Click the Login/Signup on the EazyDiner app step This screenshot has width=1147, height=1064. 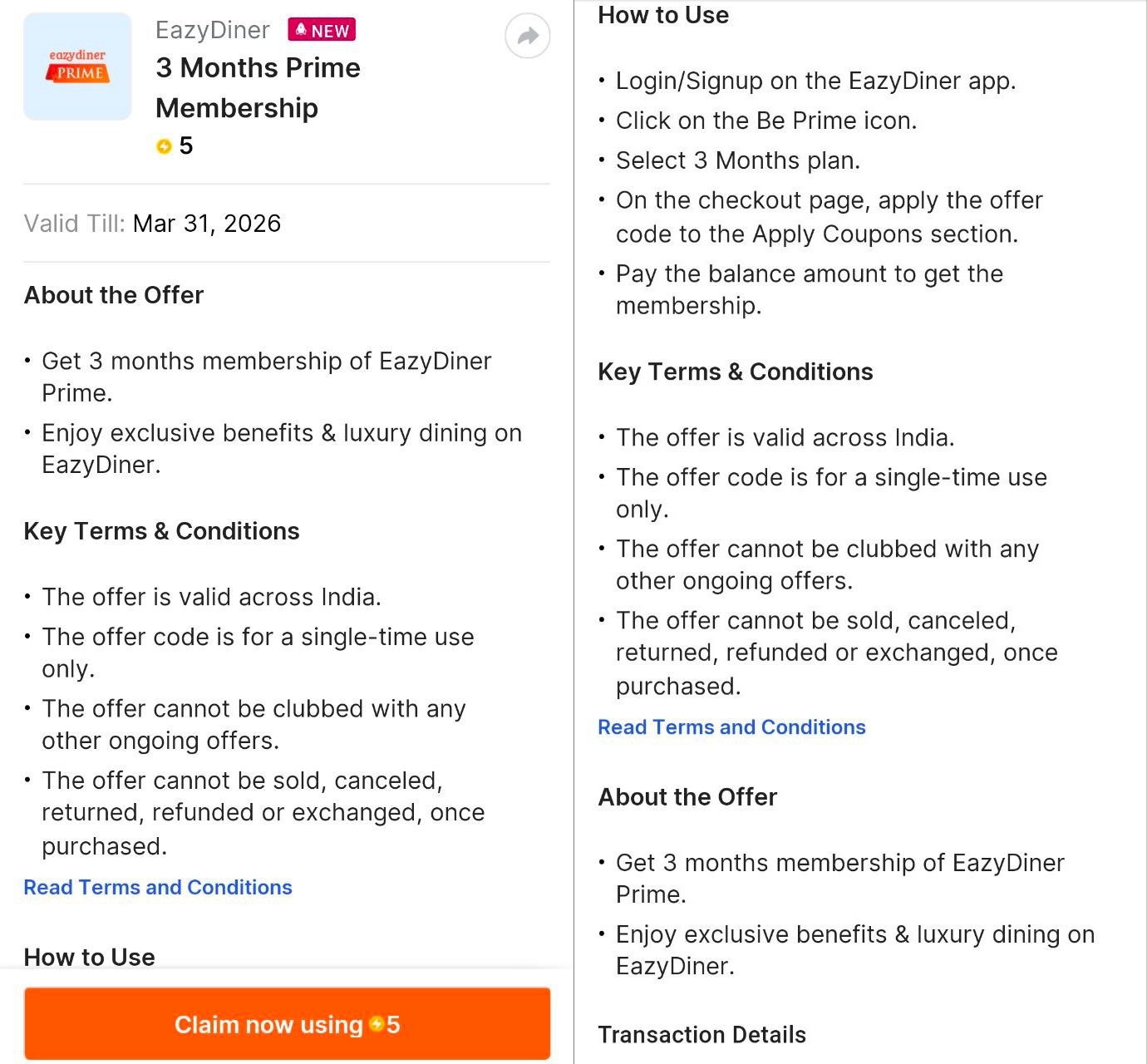tap(815, 81)
